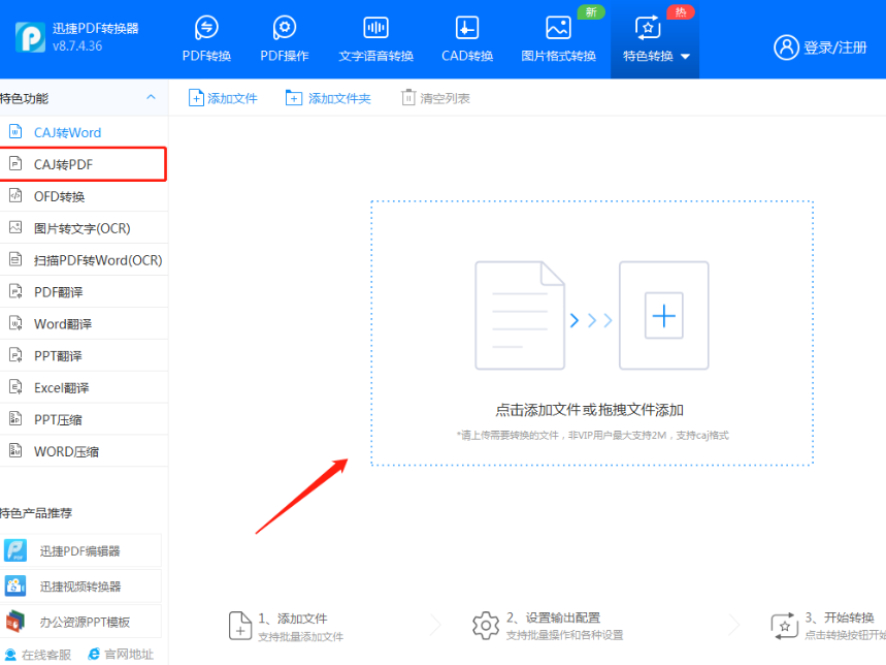Viewport: 886px width, 665px height.
Task: Open 迅捷PDF编辑器 recommended product
Action: 81,551
